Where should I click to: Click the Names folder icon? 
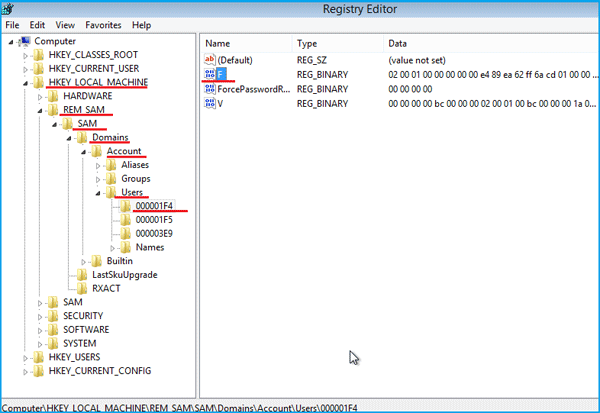tap(126, 247)
